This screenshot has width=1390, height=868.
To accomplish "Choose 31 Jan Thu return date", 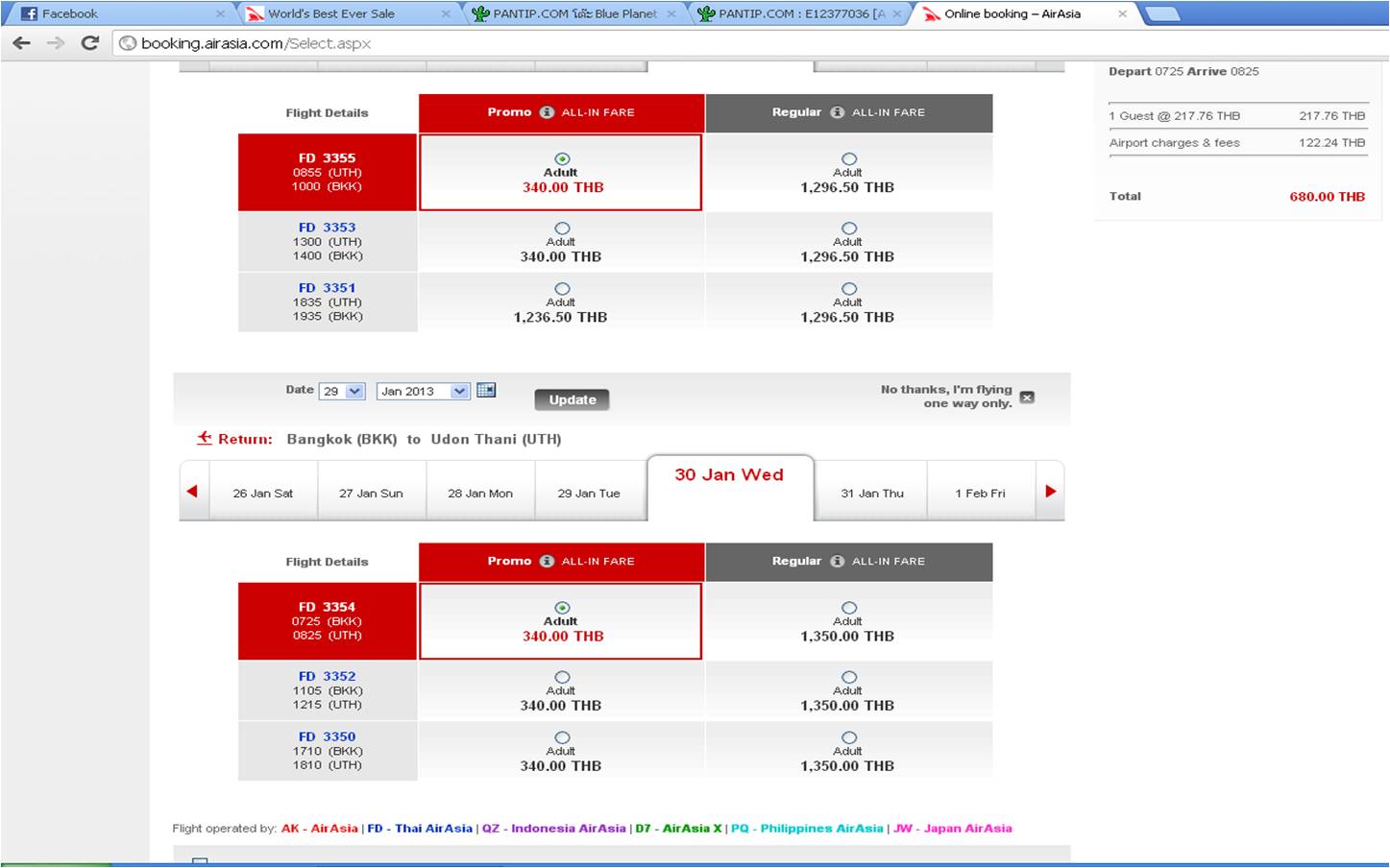I will point(872,493).
